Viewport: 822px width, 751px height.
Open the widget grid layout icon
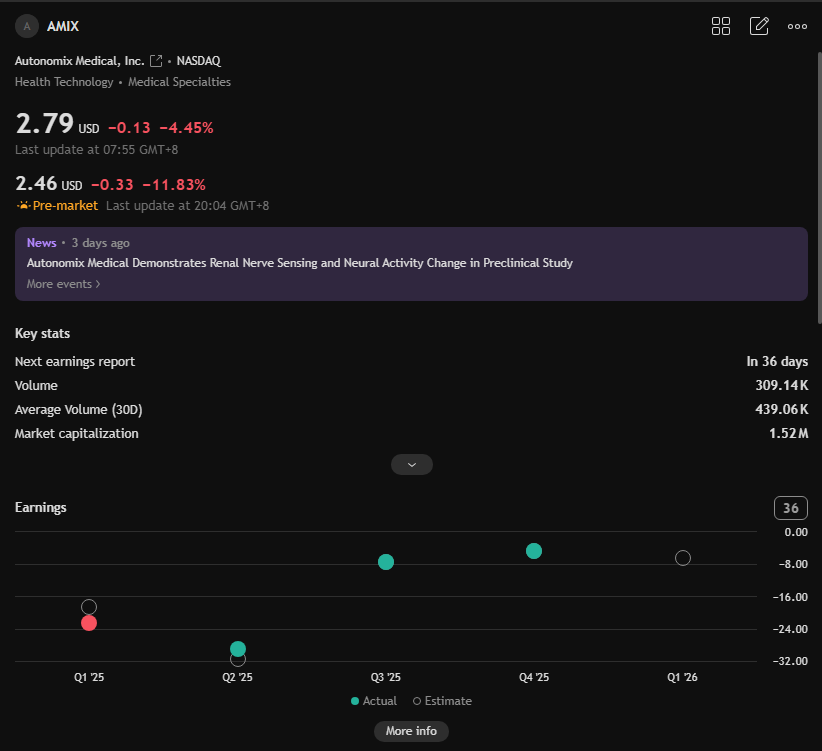(x=720, y=26)
